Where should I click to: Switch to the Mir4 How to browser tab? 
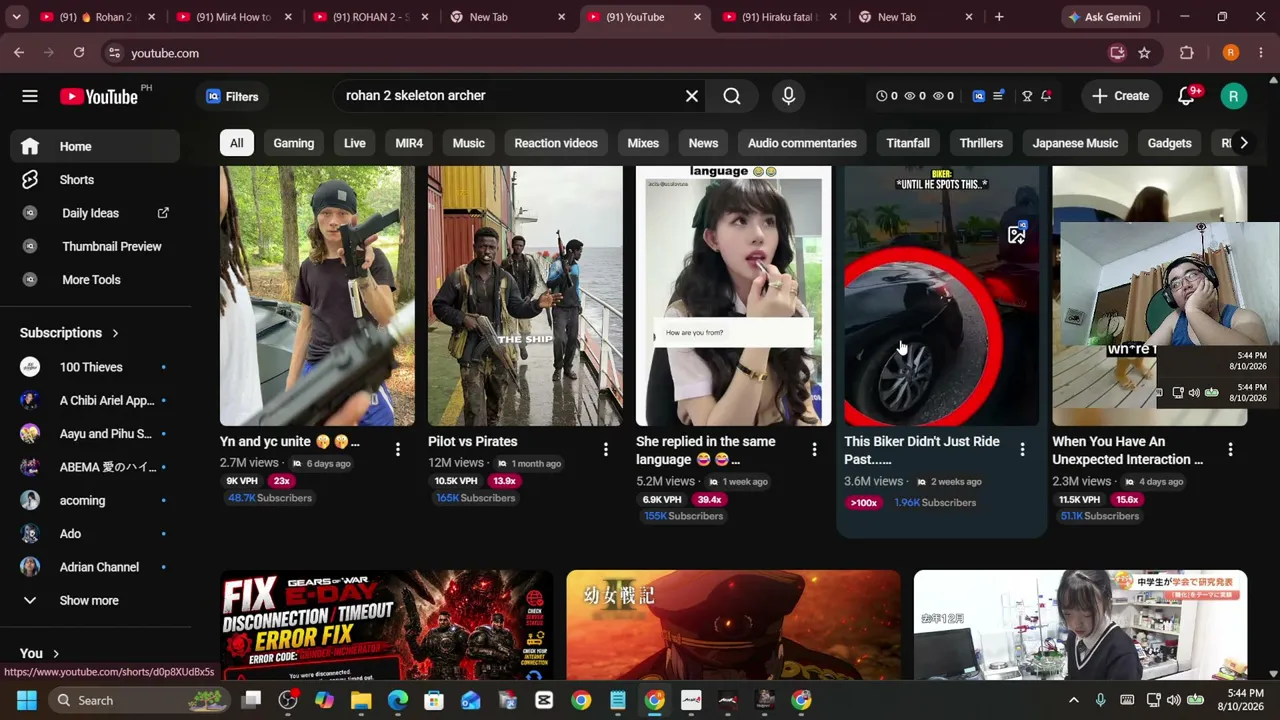[x=234, y=17]
